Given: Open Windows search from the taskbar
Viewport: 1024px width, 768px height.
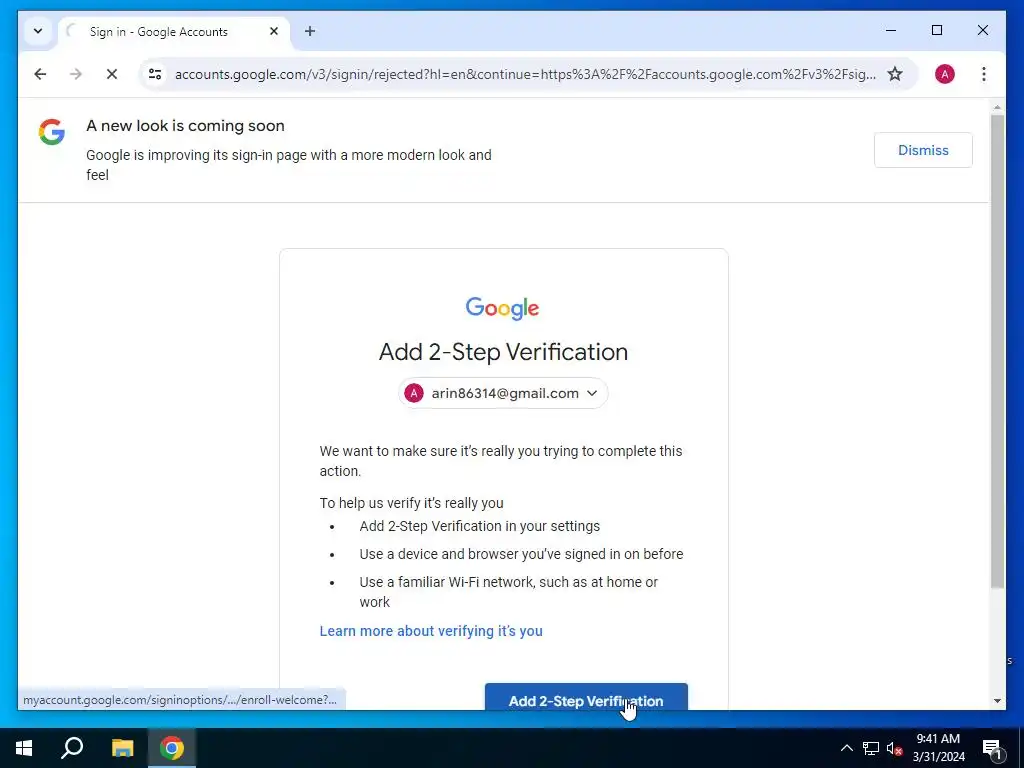Looking at the screenshot, I should tap(72, 748).
